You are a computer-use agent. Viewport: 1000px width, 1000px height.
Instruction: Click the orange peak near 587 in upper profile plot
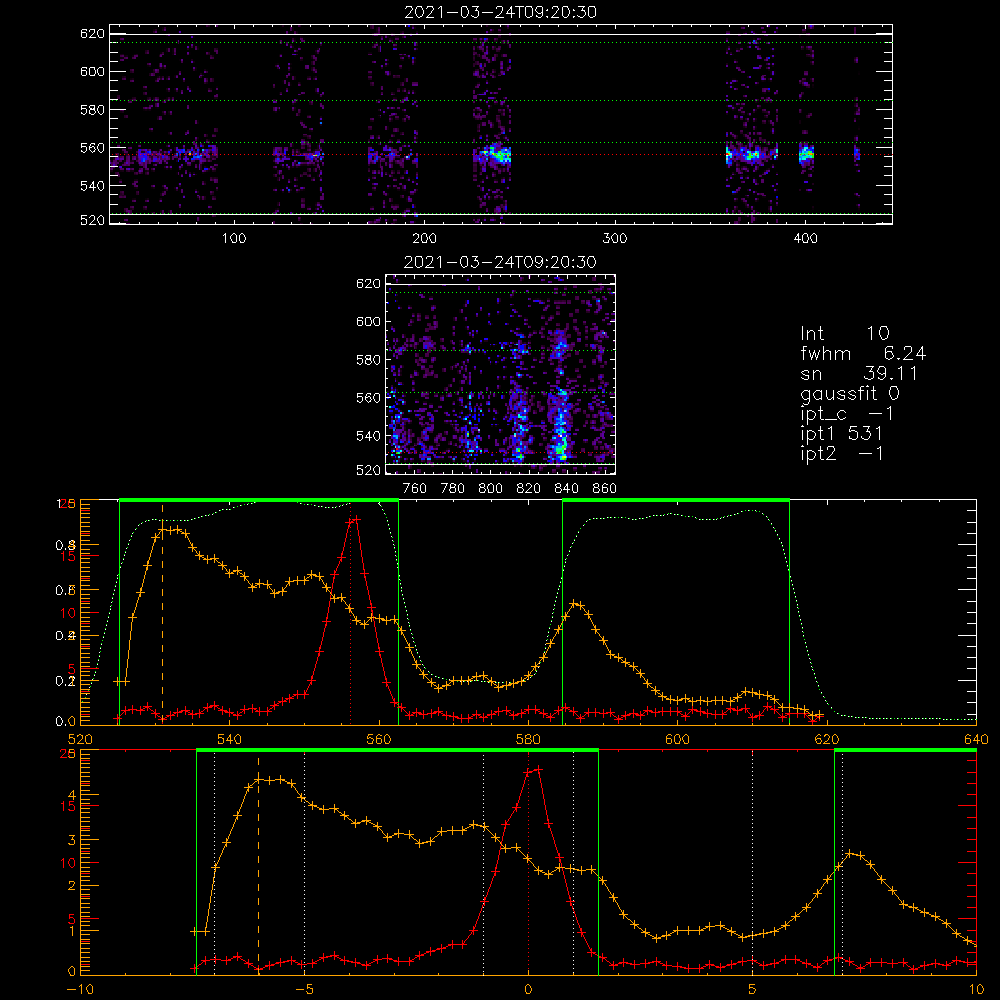[x=576, y=604]
